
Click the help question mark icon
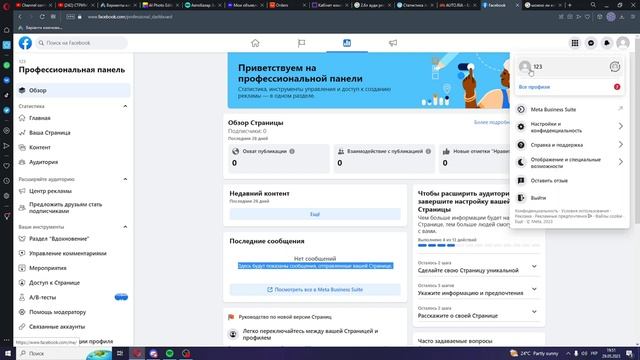521,145
